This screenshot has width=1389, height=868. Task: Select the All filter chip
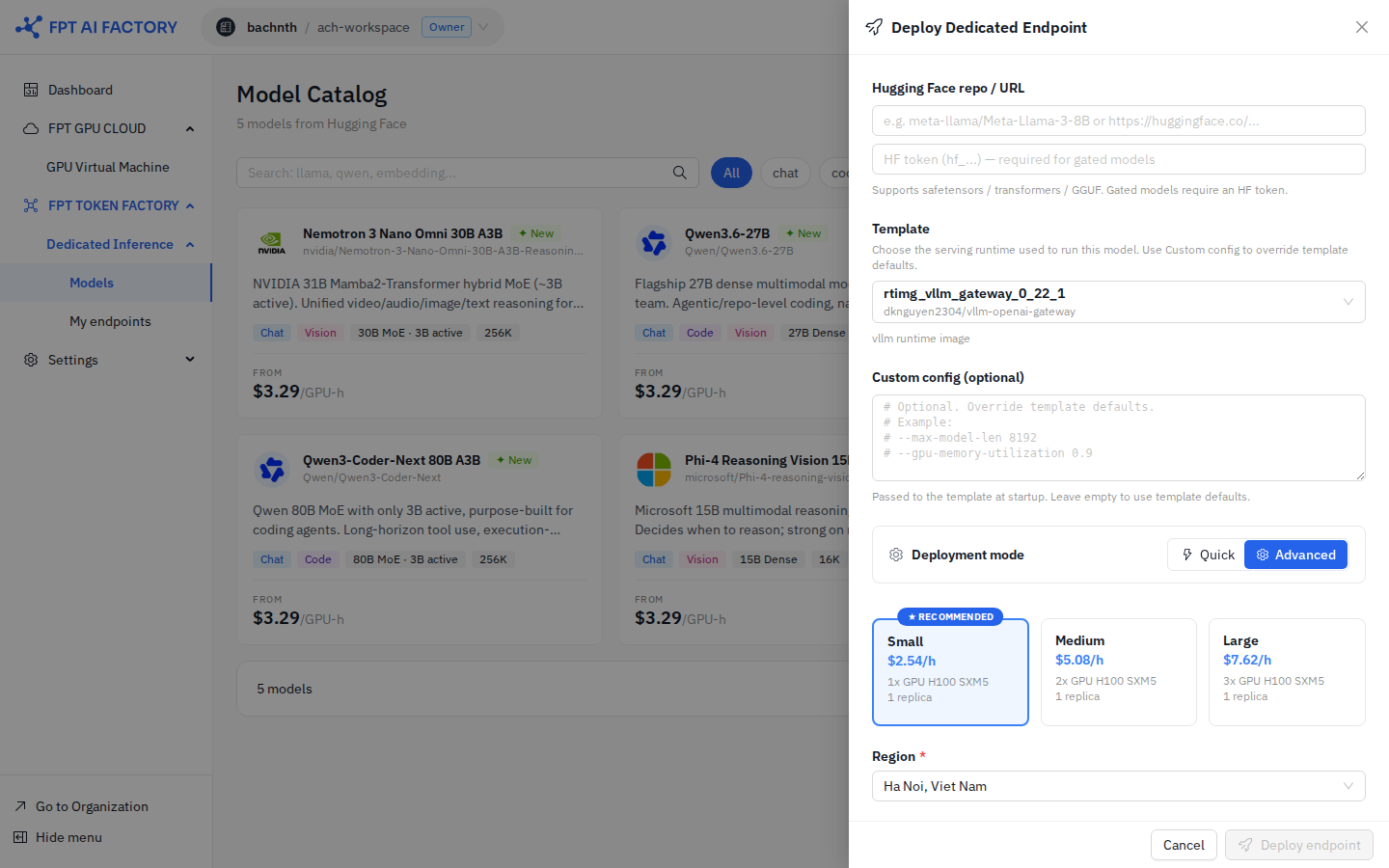(731, 173)
